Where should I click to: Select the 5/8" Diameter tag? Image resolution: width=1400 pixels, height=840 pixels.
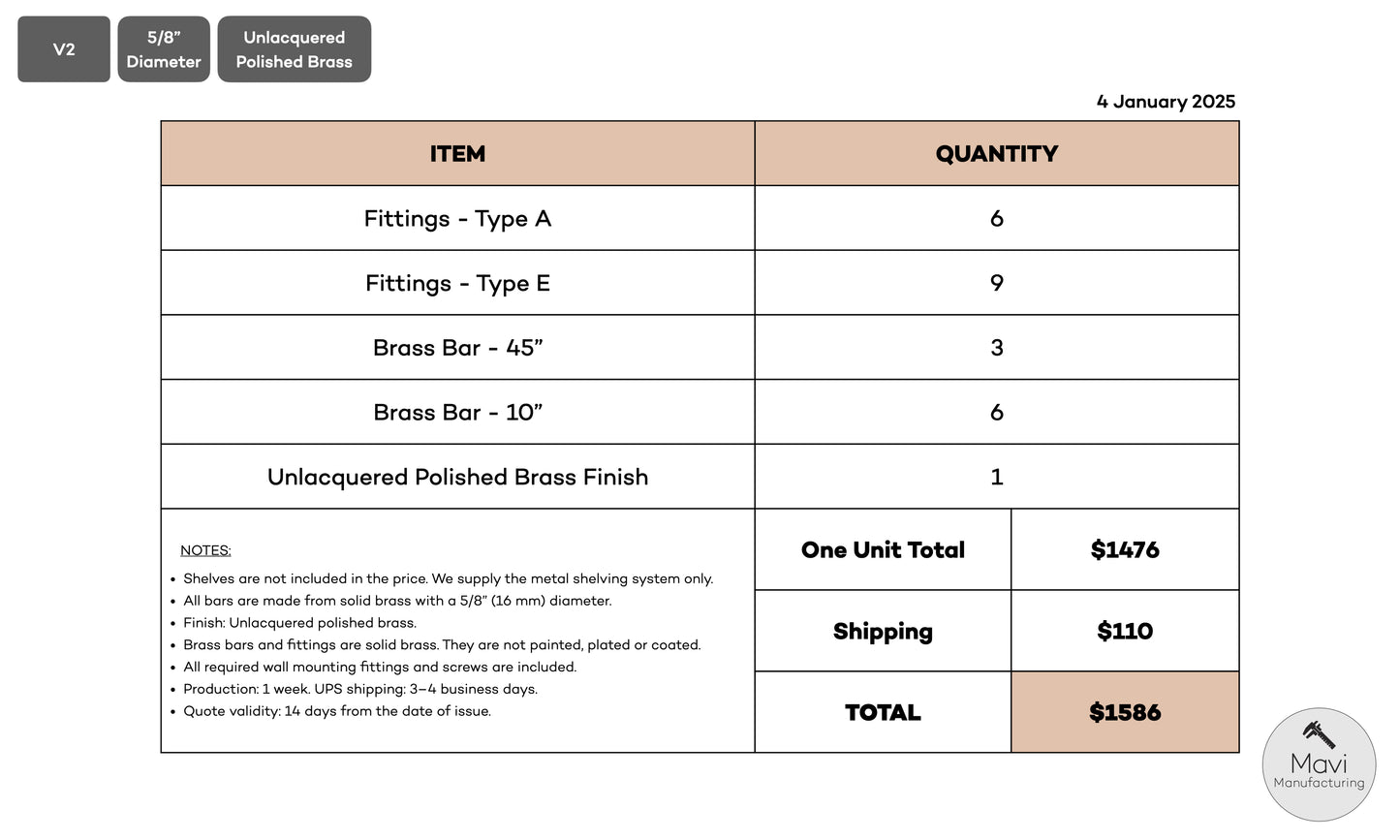tap(164, 49)
